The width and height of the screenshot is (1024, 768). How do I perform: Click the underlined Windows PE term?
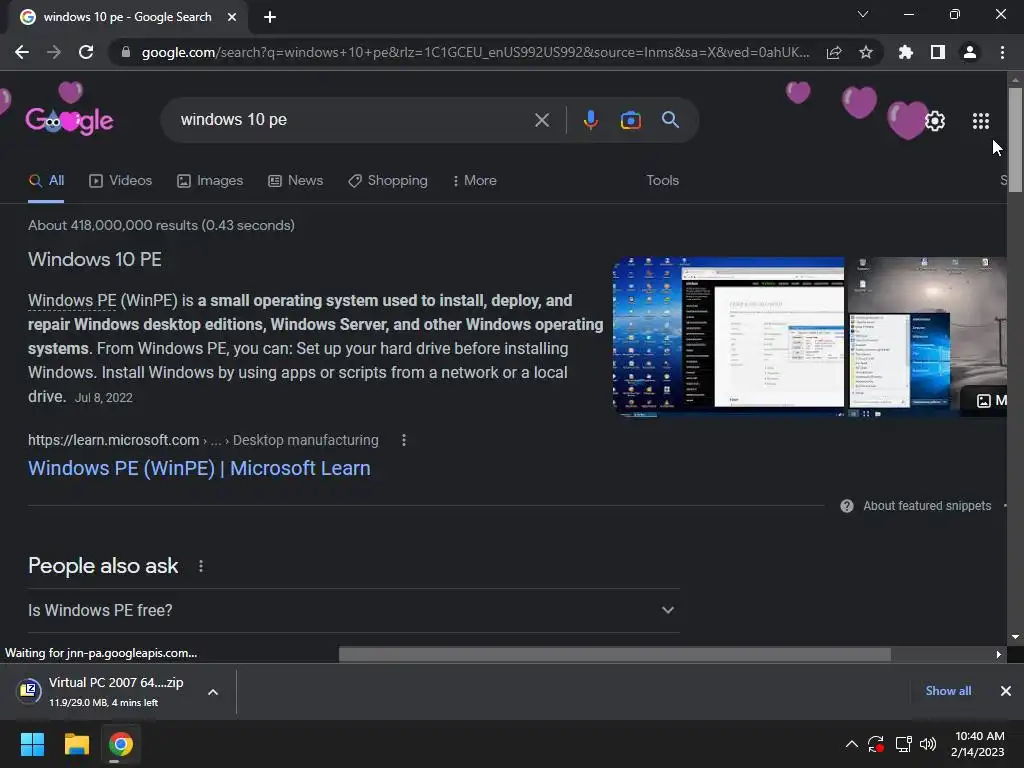72,300
